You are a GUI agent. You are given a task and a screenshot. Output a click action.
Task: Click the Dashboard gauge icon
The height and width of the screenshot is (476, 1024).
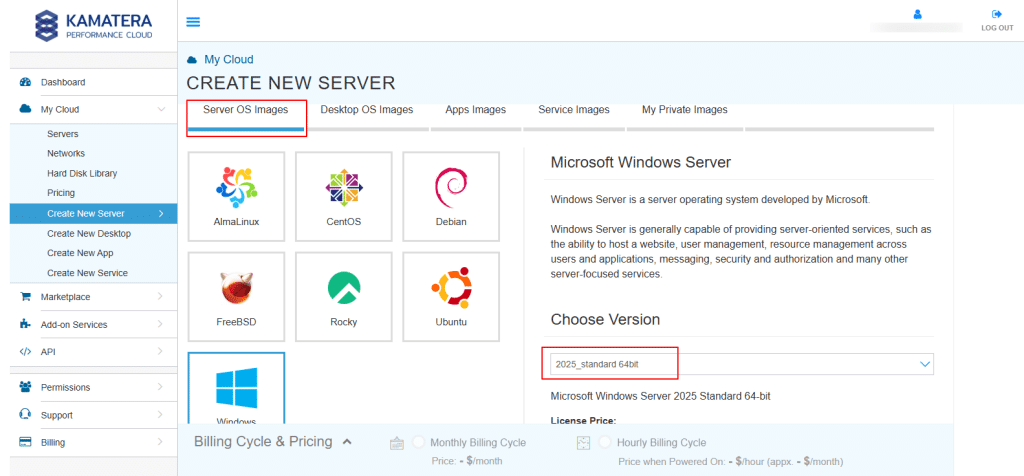coord(25,82)
